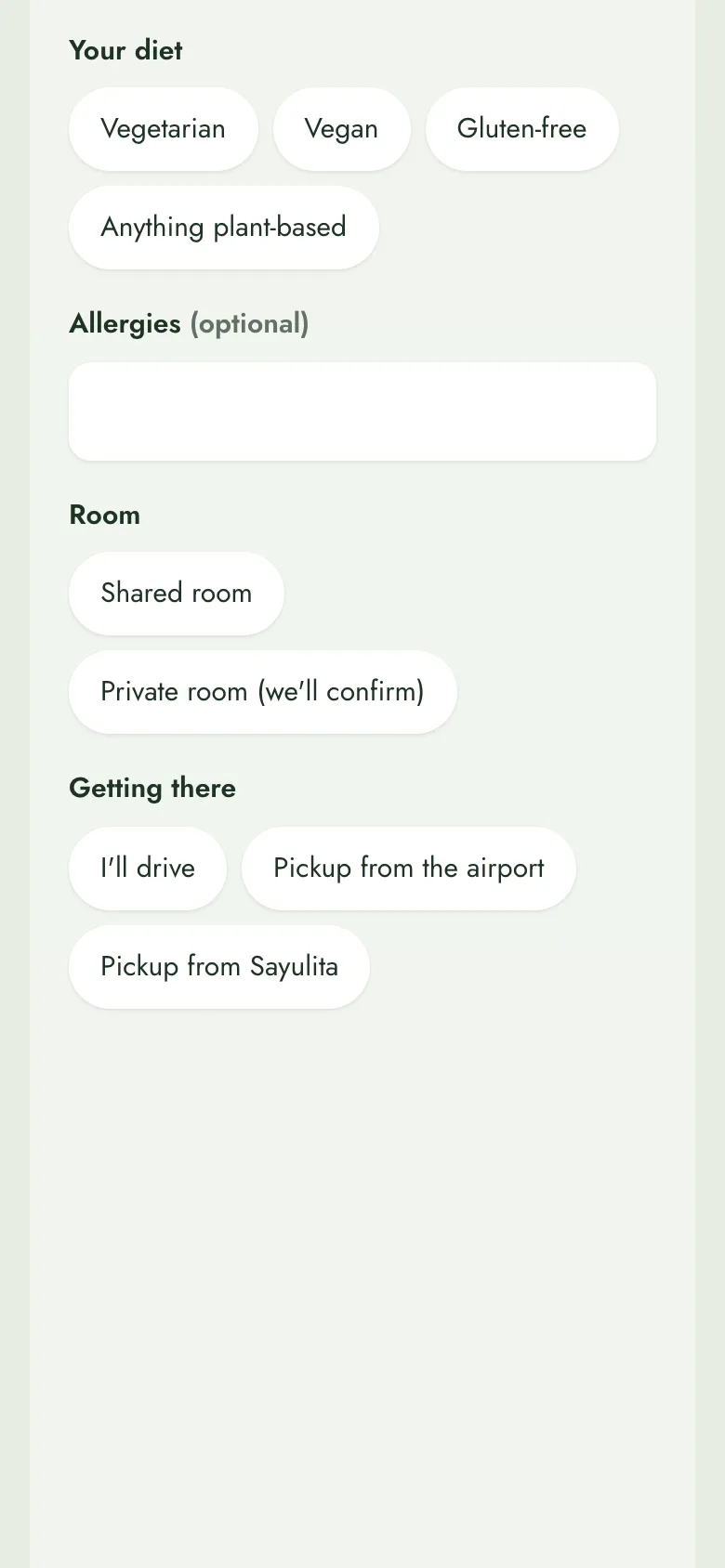Screen dimensions: 725x1568
Task: Click the Getting there heading
Action: [152, 788]
